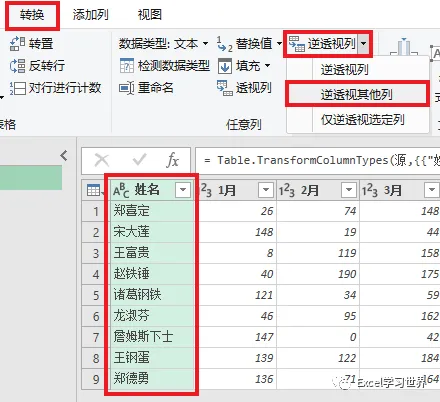Click the 检测数据类型 icon
Image resolution: width=440 pixels, height=402 pixels.
click(x=127, y=66)
